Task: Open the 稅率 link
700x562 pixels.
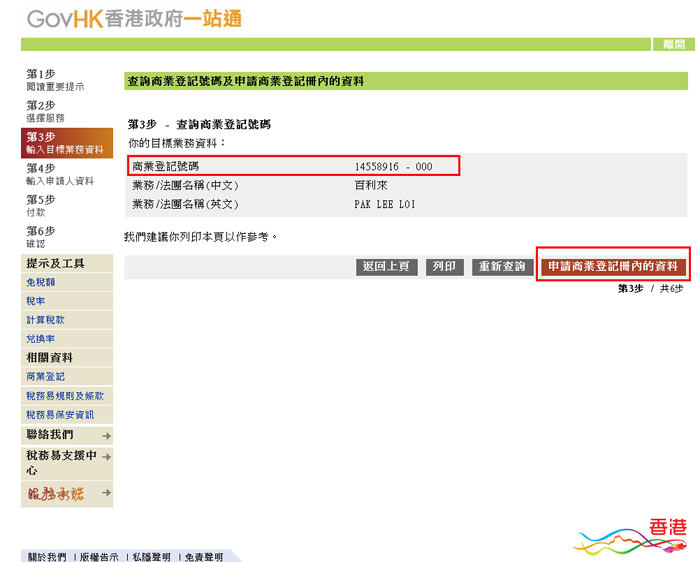Action: 36,301
